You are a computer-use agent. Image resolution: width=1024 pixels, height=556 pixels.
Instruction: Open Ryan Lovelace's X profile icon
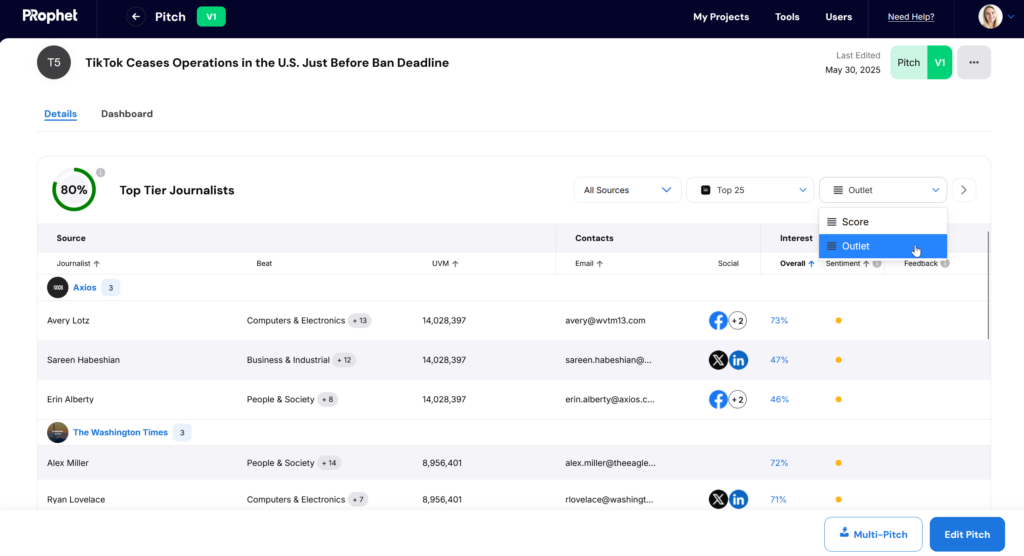click(x=718, y=499)
